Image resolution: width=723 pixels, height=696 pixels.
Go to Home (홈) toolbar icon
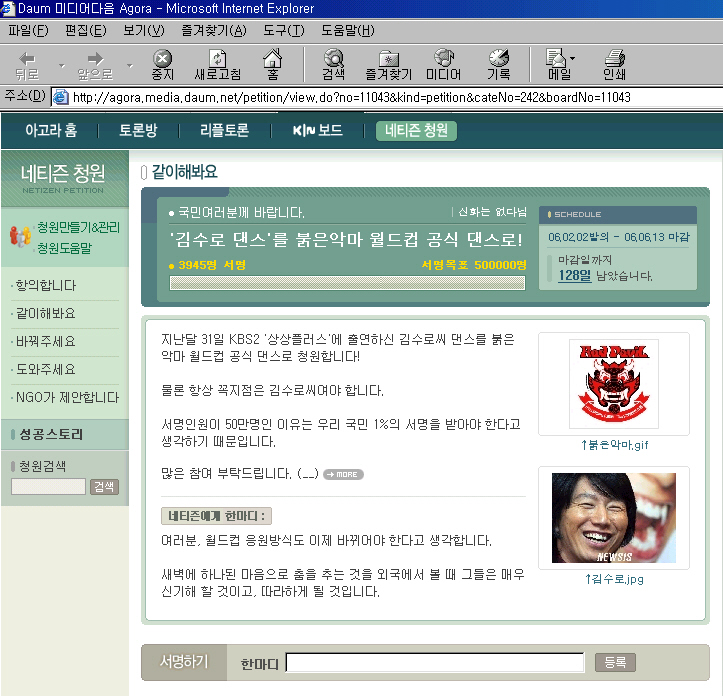[x=272, y=59]
